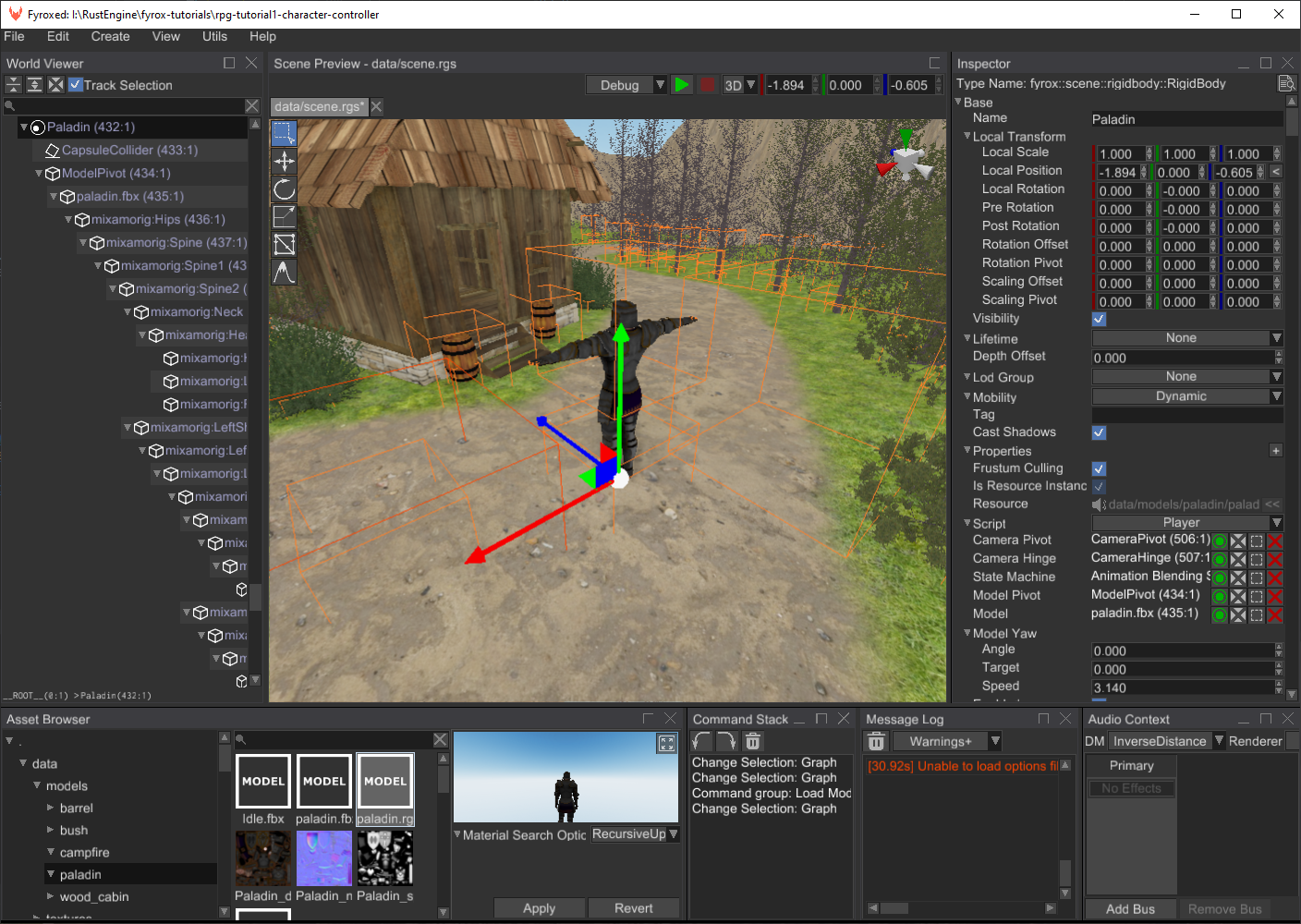Remove the Camera Pivot reference with red X
1301x924 pixels.
pyautogui.click(x=1275, y=541)
